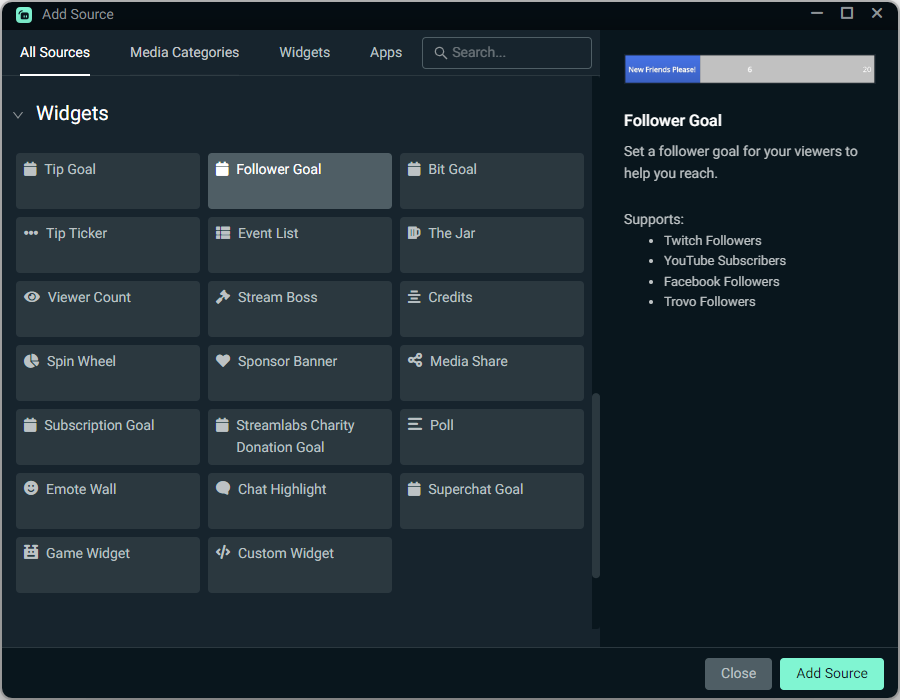Collapse the Widgets section

point(18,114)
